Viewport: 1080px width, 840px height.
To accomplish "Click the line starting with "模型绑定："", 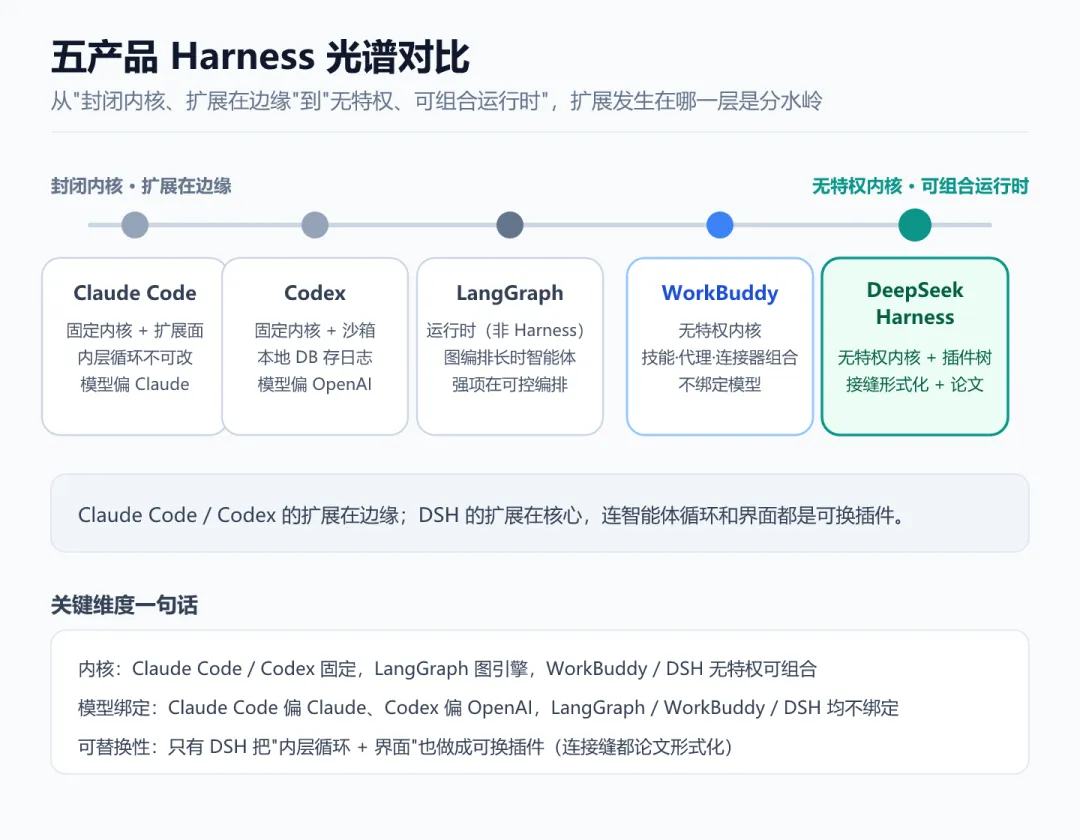I will 488,708.
